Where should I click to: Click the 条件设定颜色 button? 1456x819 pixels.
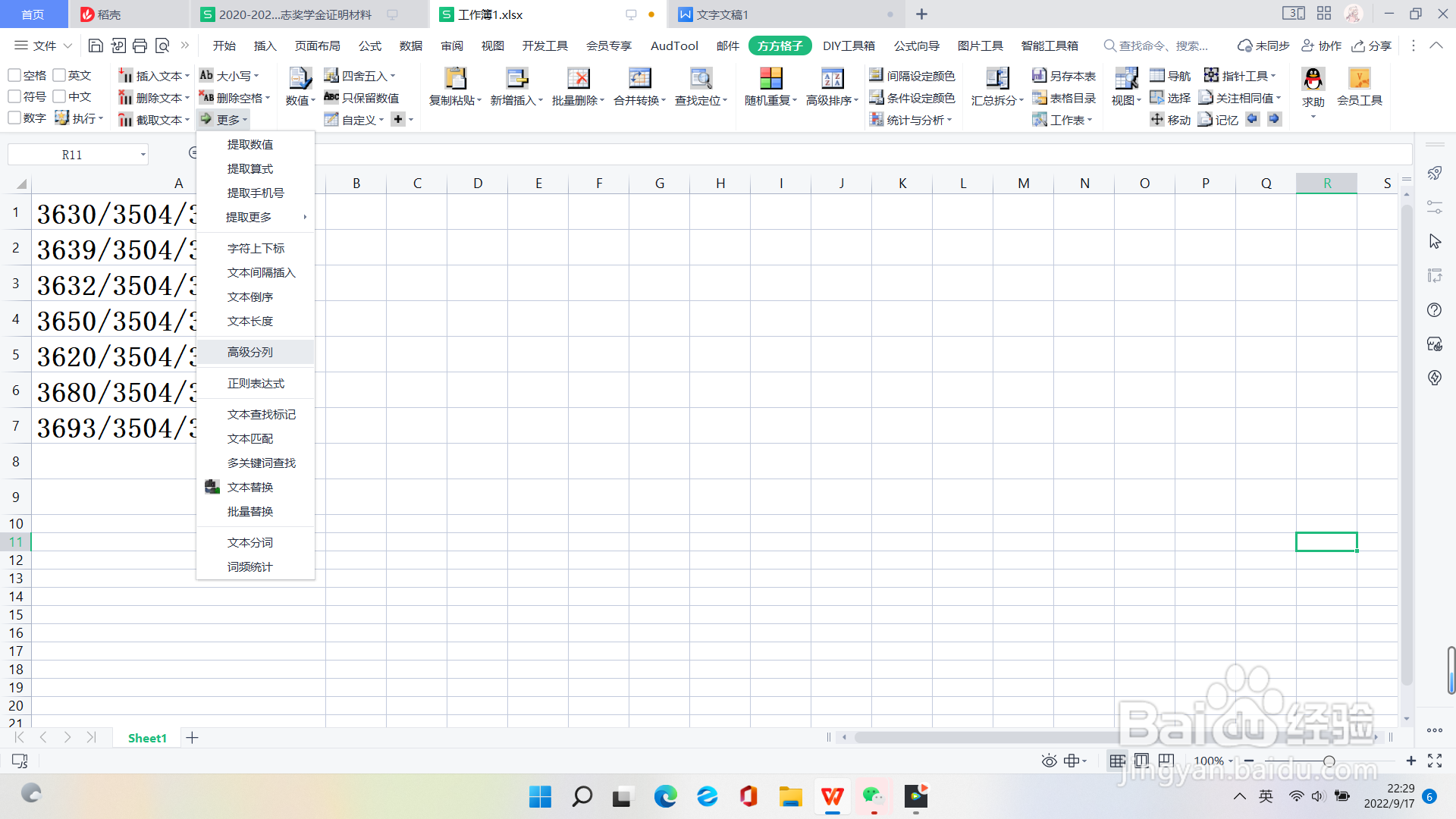912,98
